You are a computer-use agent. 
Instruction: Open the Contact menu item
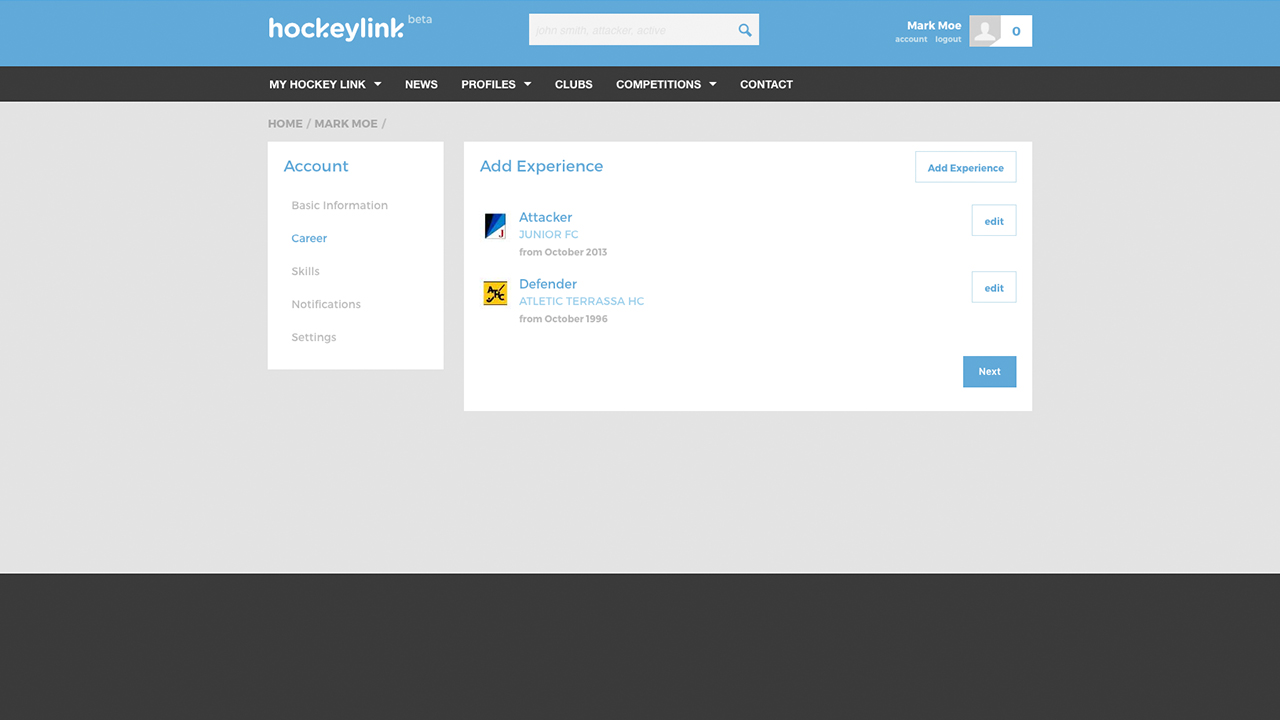coord(766,84)
